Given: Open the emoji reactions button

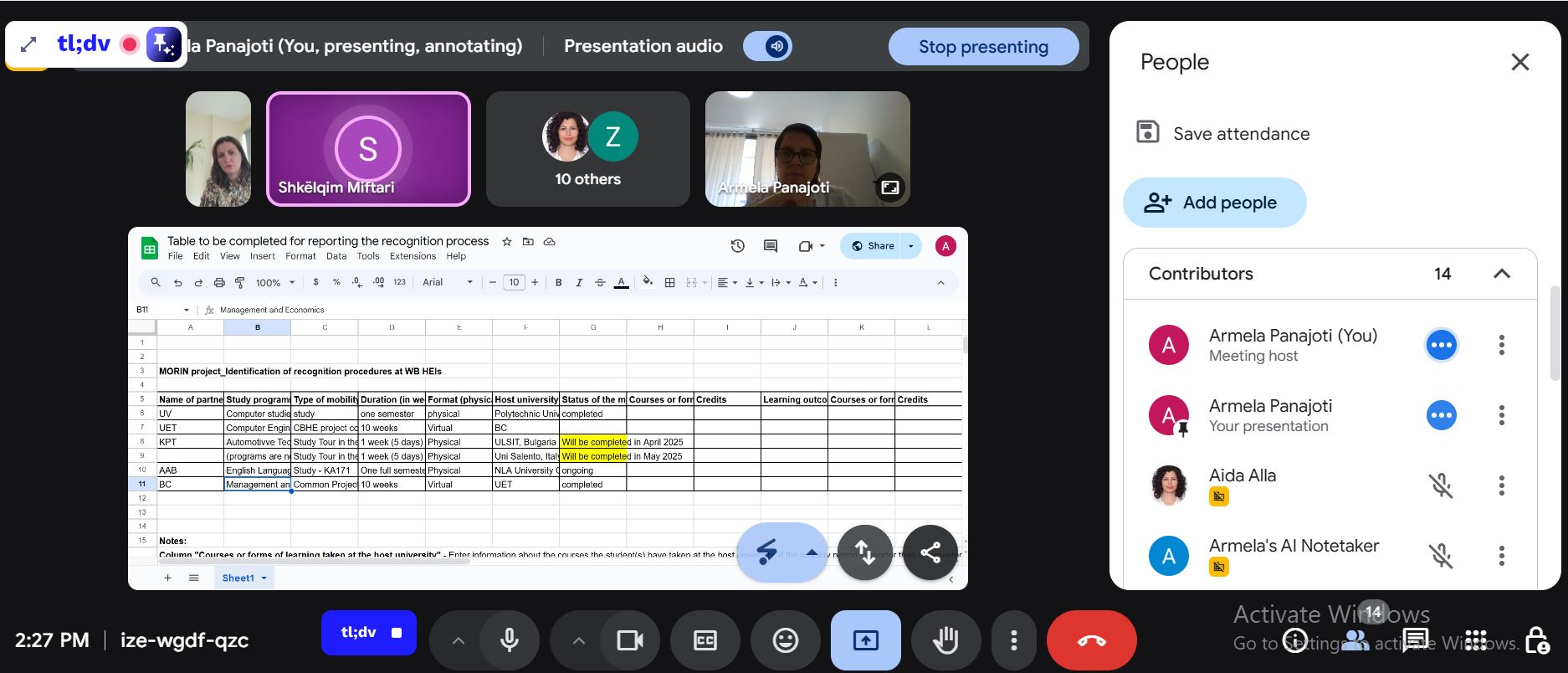Looking at the screenshot, I should (x=785, y=640).
